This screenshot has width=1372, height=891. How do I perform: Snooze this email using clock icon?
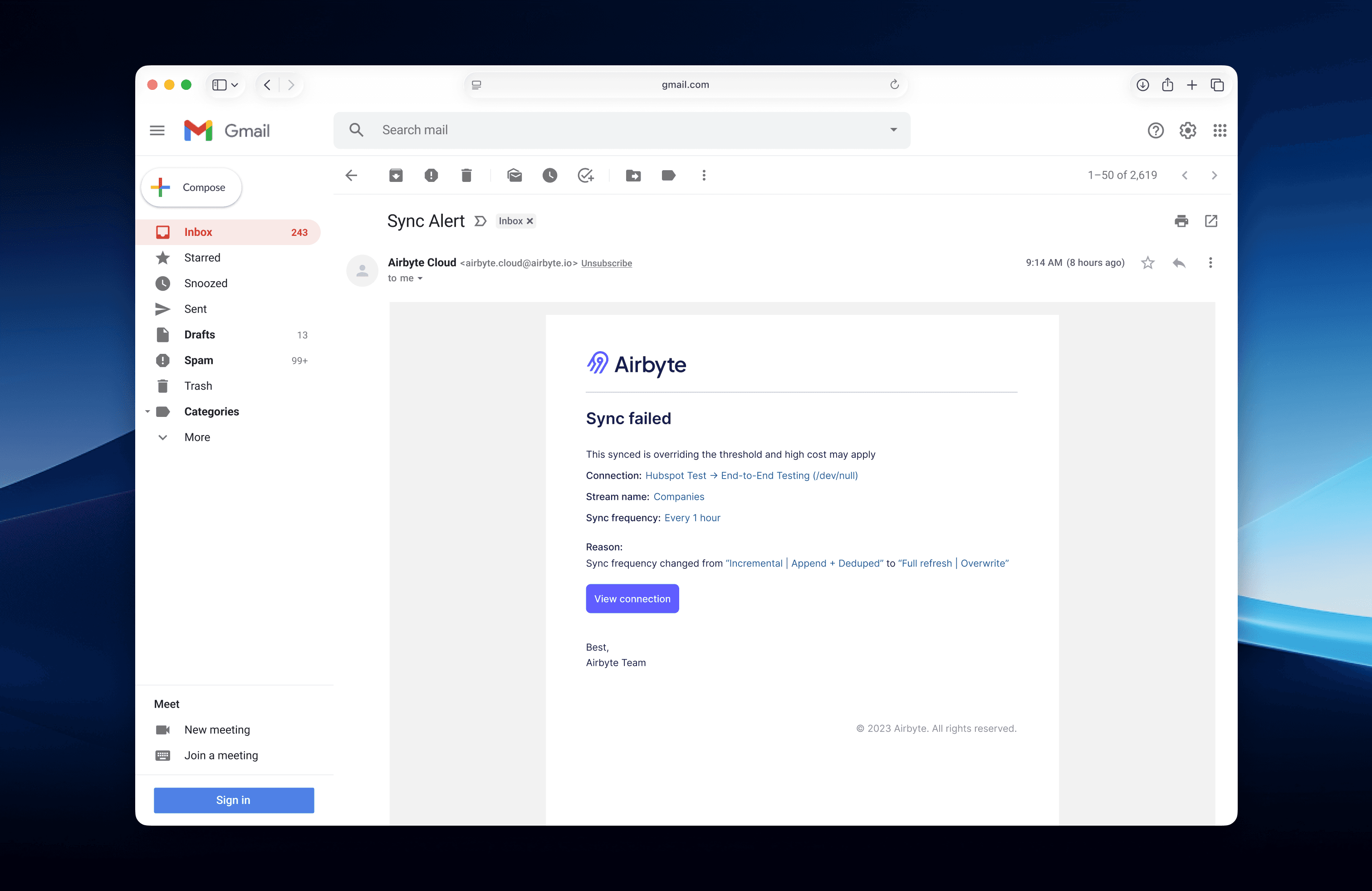549,175
